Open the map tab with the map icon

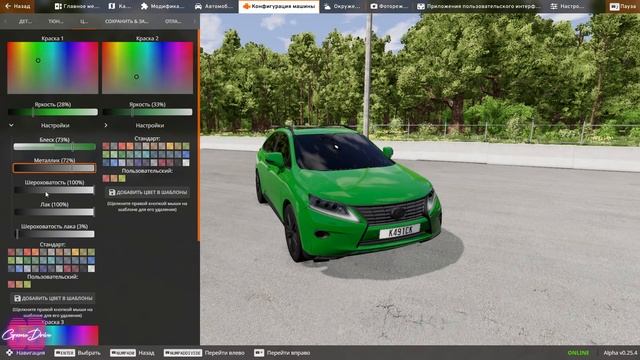pos(120,6)
